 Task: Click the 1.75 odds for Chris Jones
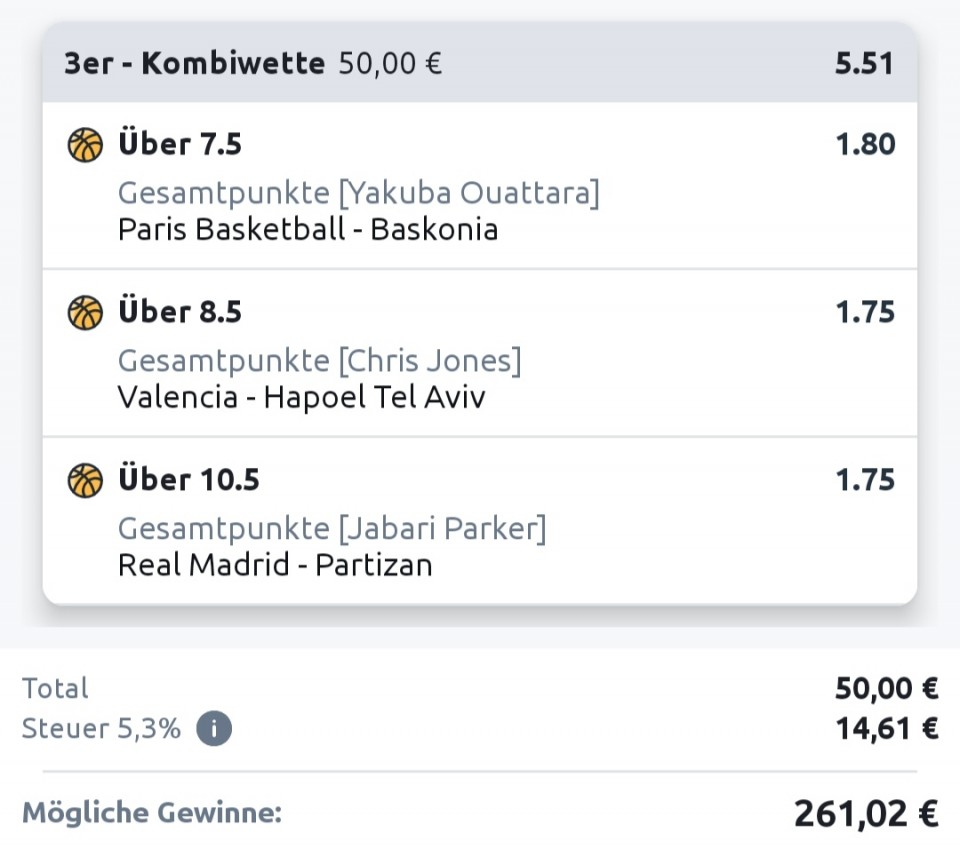865,313
